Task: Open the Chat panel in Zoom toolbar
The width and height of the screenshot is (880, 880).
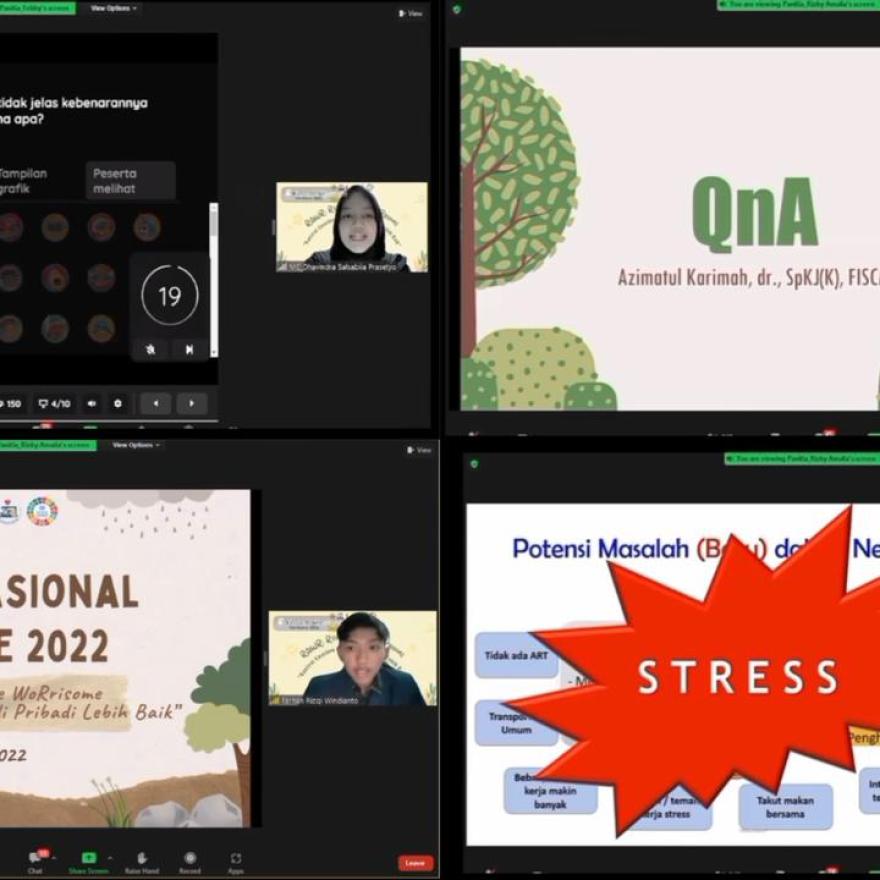Action: tap(35, 859)
